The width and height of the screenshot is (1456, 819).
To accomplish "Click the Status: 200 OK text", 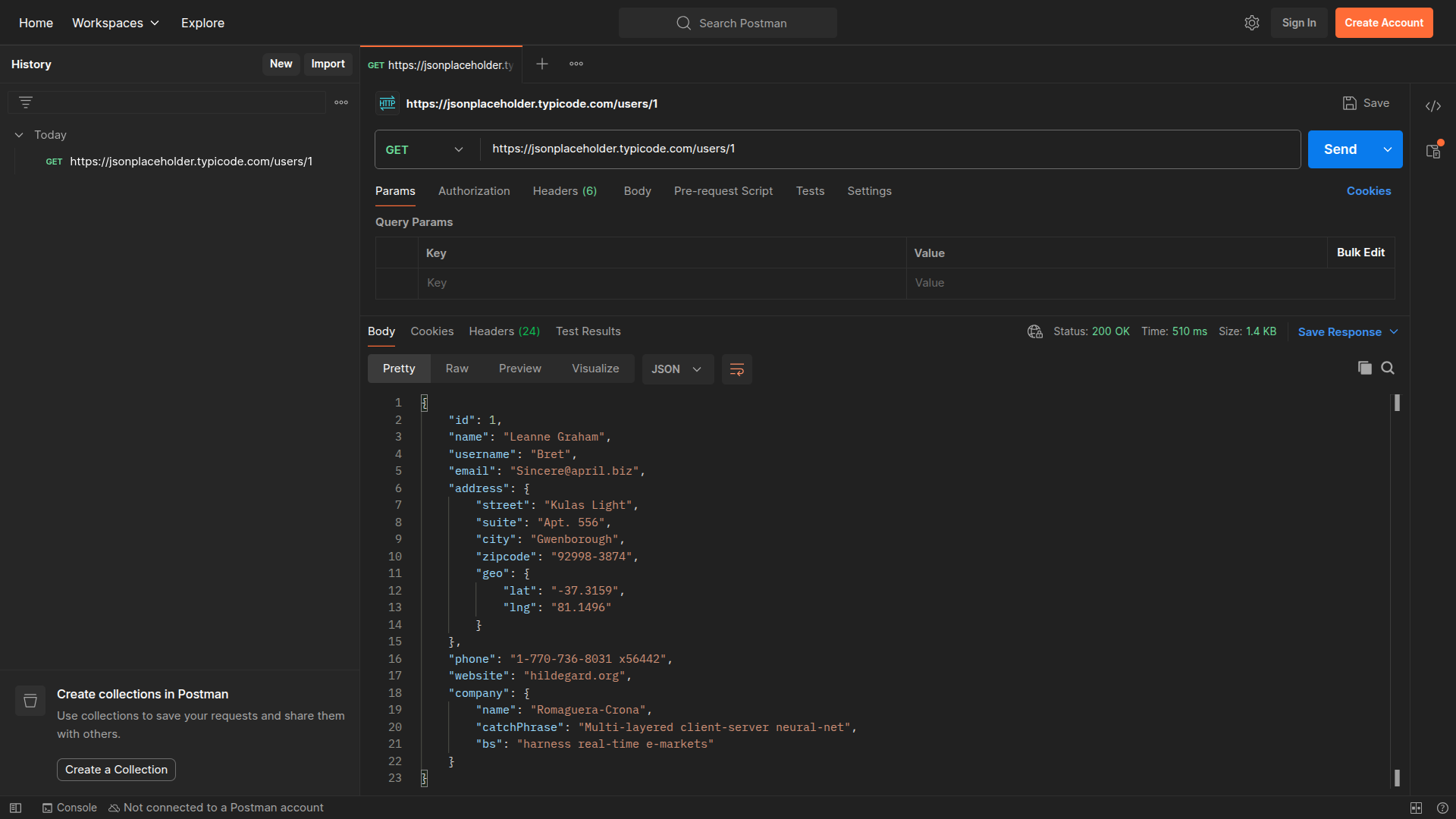I will [1091, 331].
